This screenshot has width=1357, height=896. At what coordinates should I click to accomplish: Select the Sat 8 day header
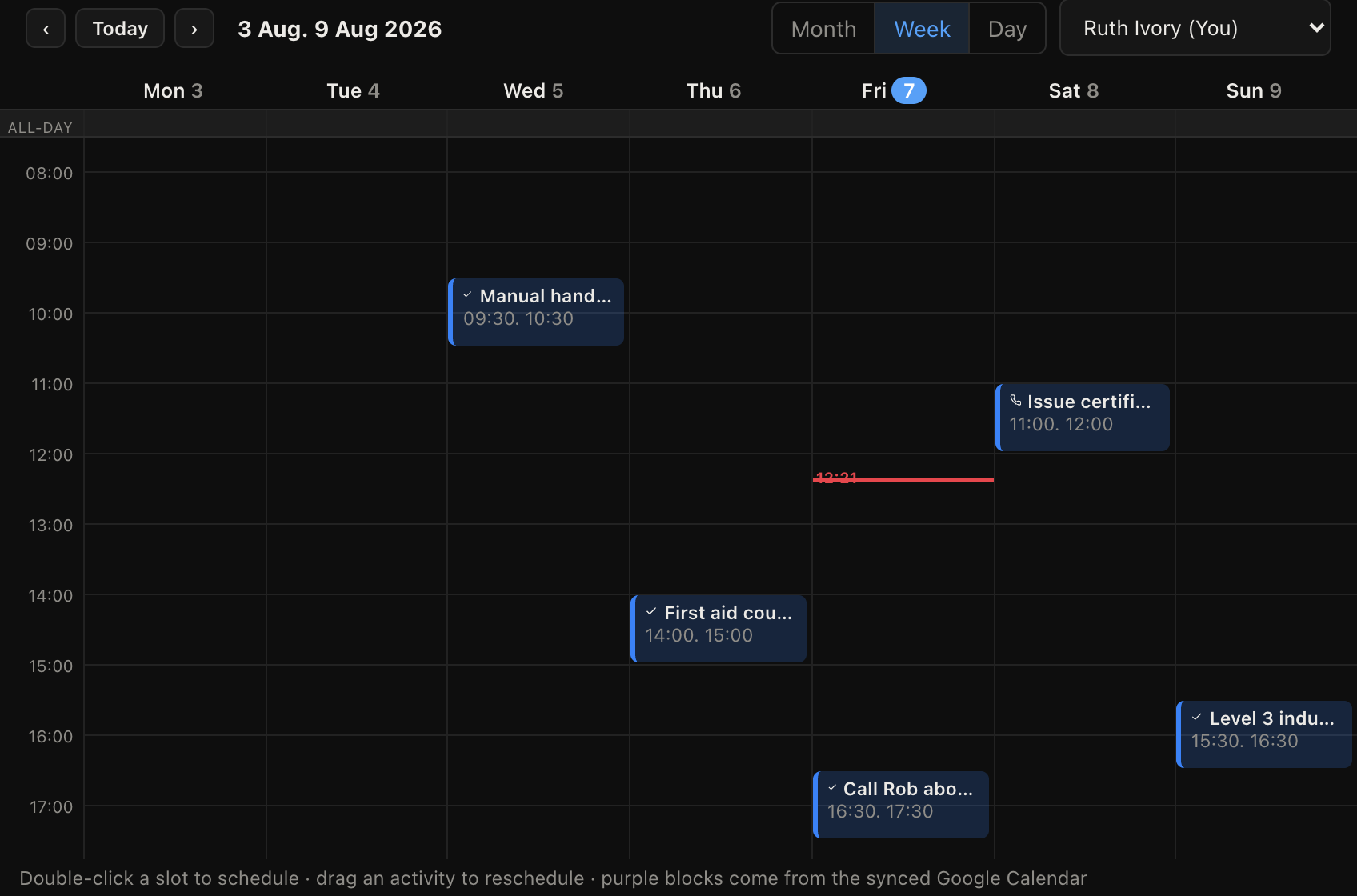coord(1074,90)
